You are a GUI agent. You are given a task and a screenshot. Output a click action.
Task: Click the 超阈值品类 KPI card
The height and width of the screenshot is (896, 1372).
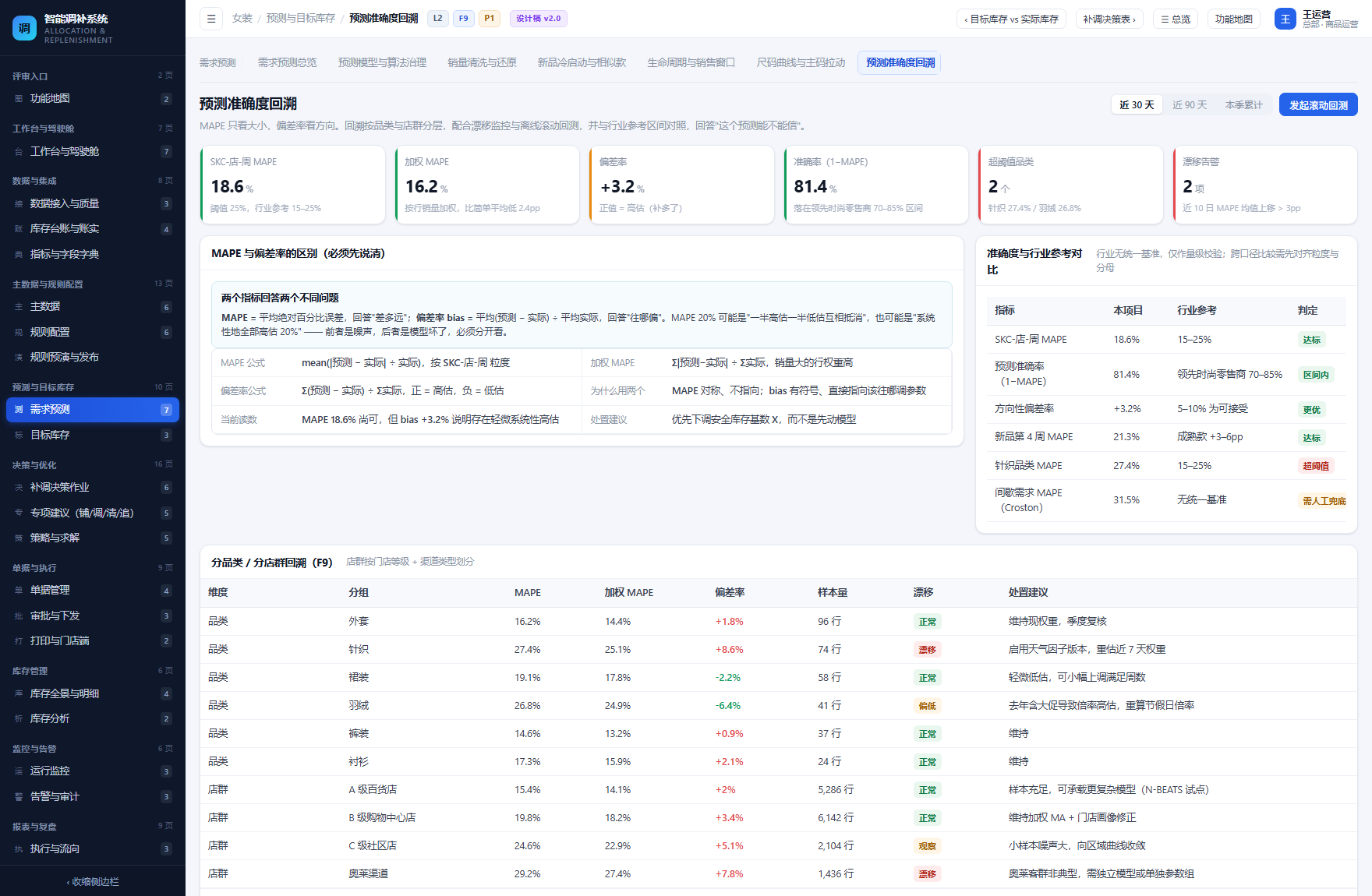coord(1070,185)
